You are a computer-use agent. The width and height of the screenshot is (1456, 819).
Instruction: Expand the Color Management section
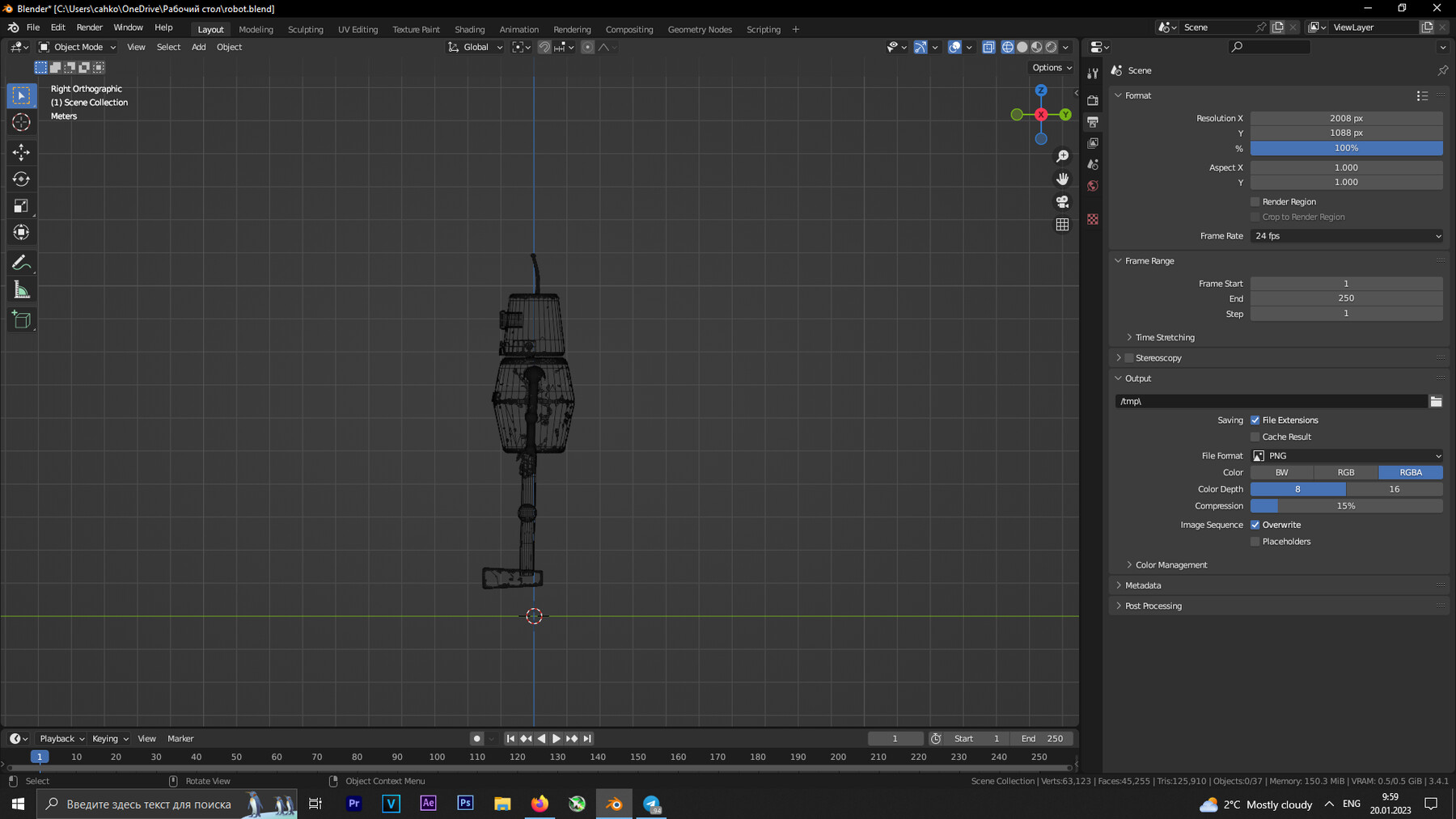[x=1170, y=565]
